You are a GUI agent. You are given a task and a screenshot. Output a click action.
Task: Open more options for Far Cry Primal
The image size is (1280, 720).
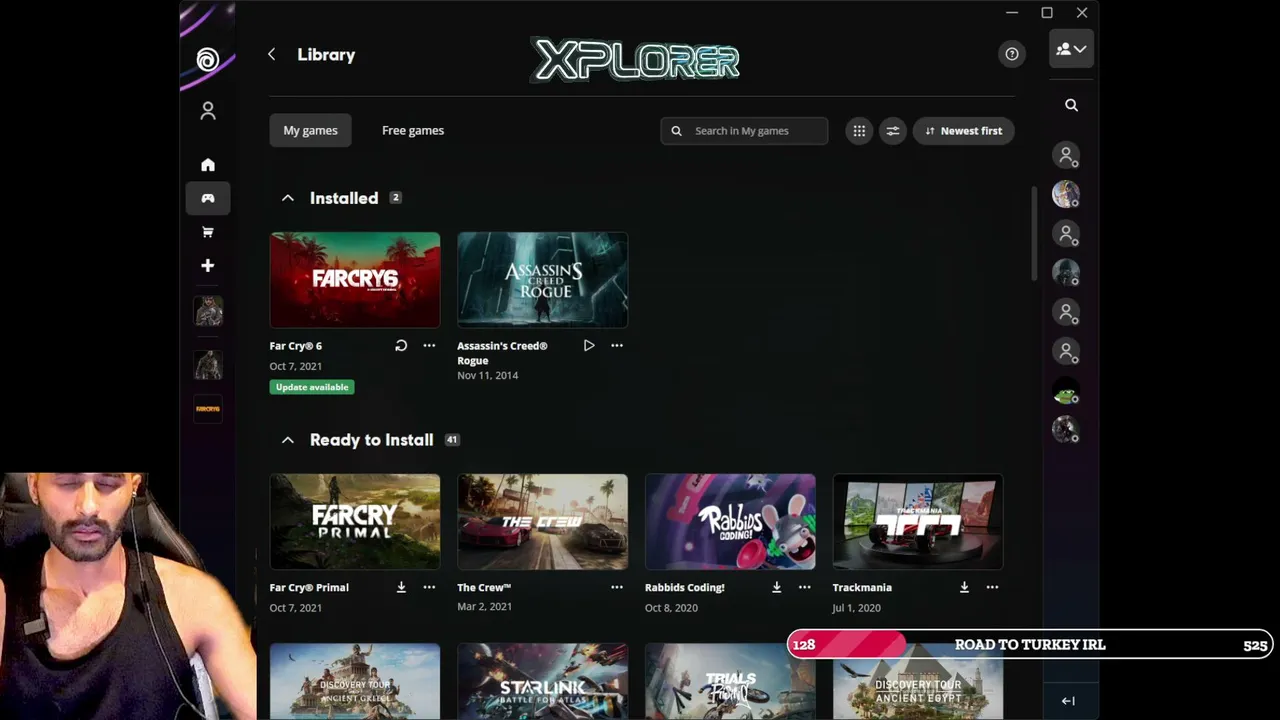pos(429,588)
